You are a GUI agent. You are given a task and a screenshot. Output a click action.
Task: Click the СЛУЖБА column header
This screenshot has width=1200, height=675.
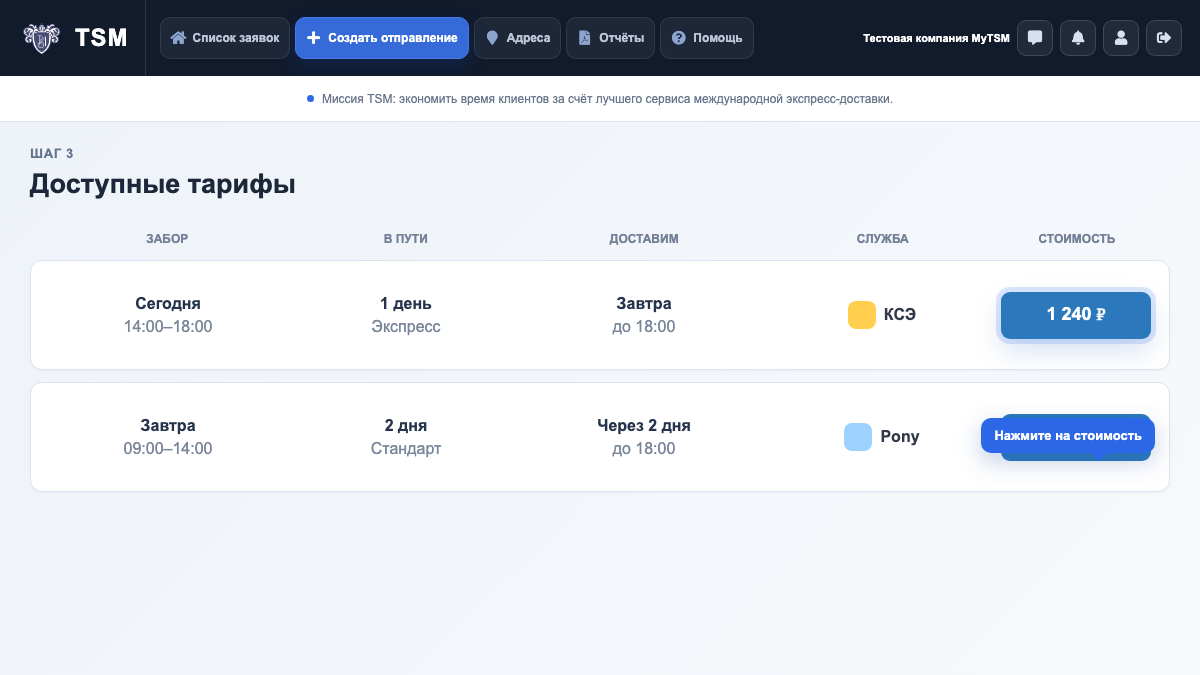tap(883, 239)
